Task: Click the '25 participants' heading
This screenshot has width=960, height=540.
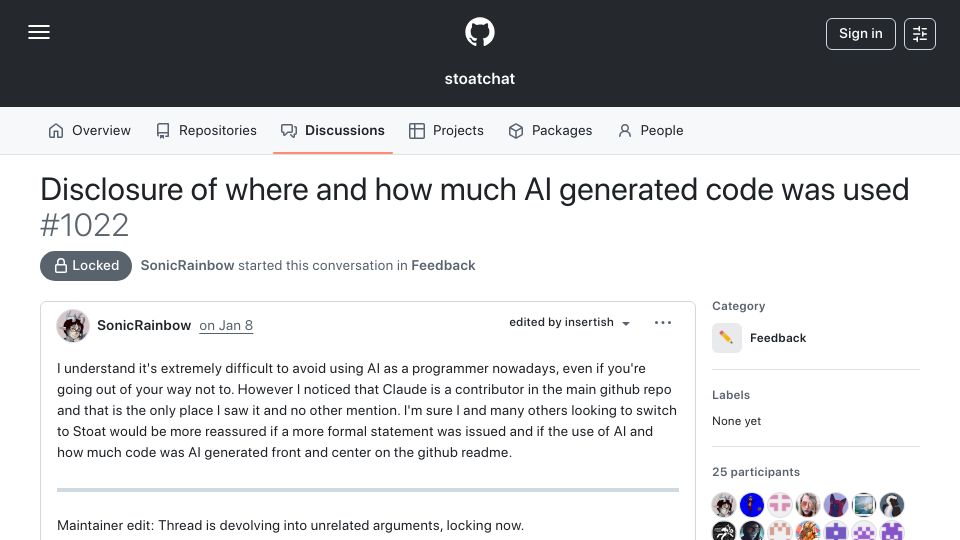Action: tap(756, 472)
